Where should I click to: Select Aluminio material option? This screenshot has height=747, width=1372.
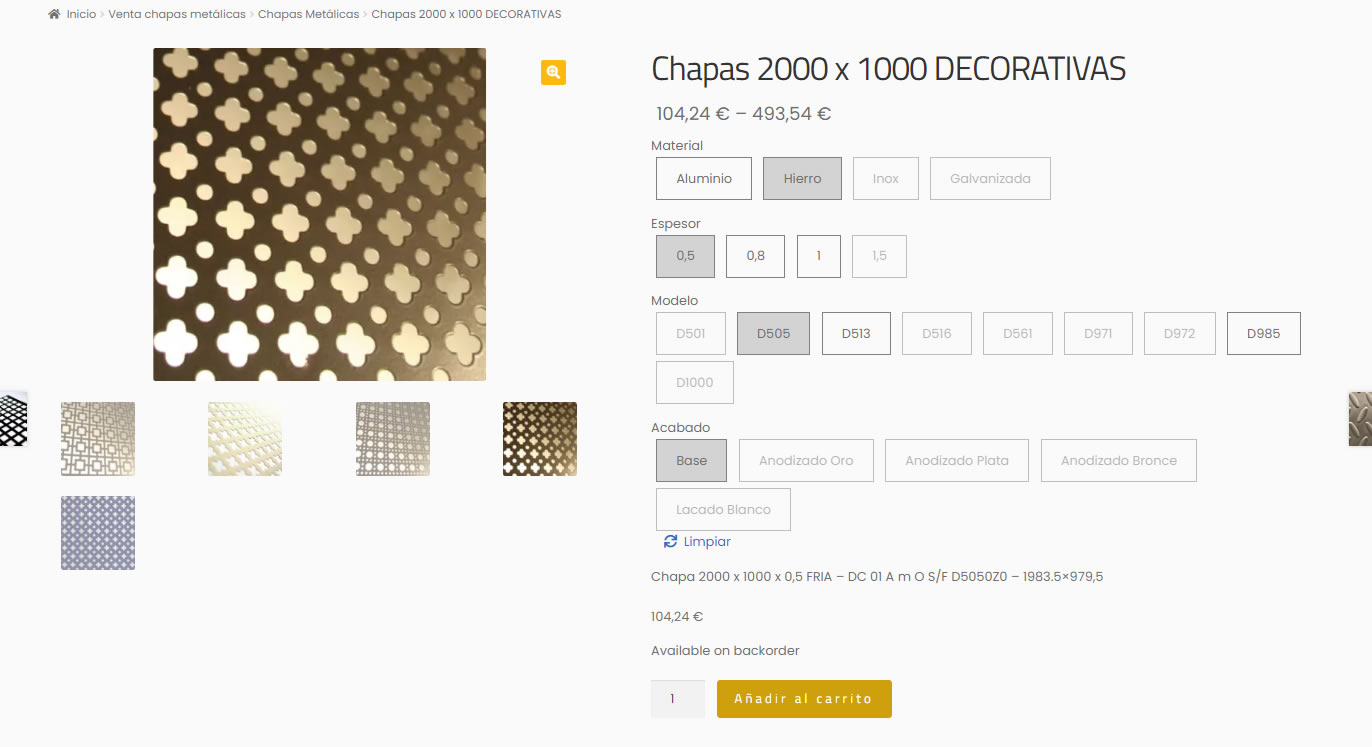pos(704,179)
